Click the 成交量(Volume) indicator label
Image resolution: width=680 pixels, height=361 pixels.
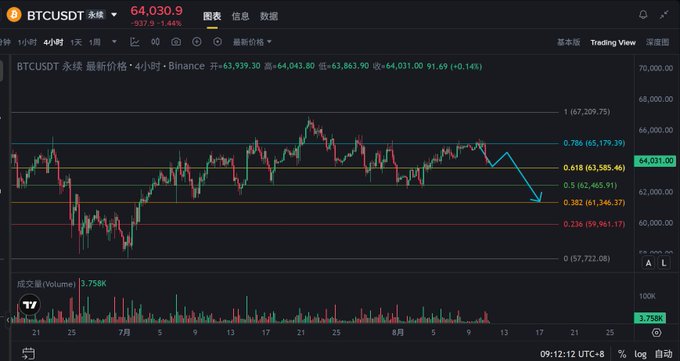point(46,284)
